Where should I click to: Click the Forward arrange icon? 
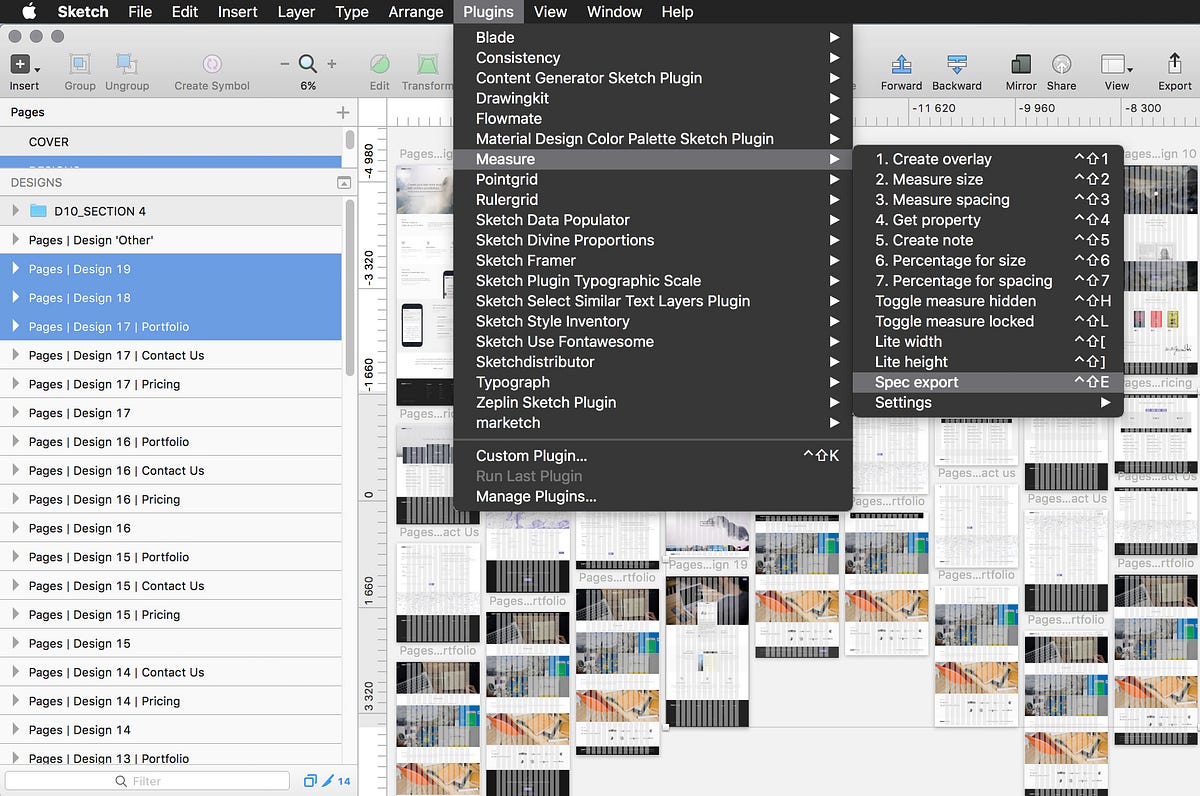[901, 65]
